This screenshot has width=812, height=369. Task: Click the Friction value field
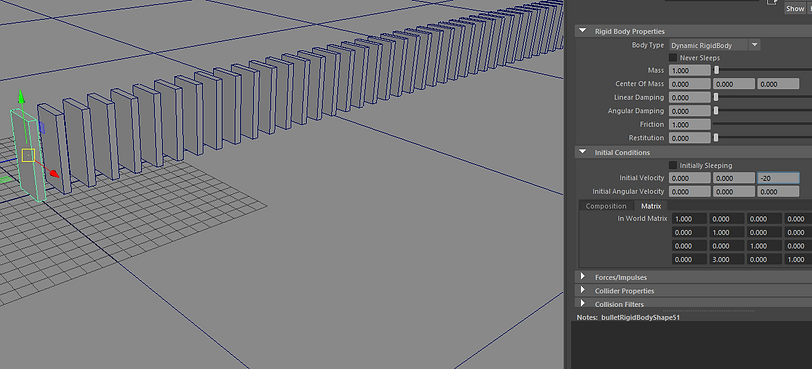[x=690, y=125]
